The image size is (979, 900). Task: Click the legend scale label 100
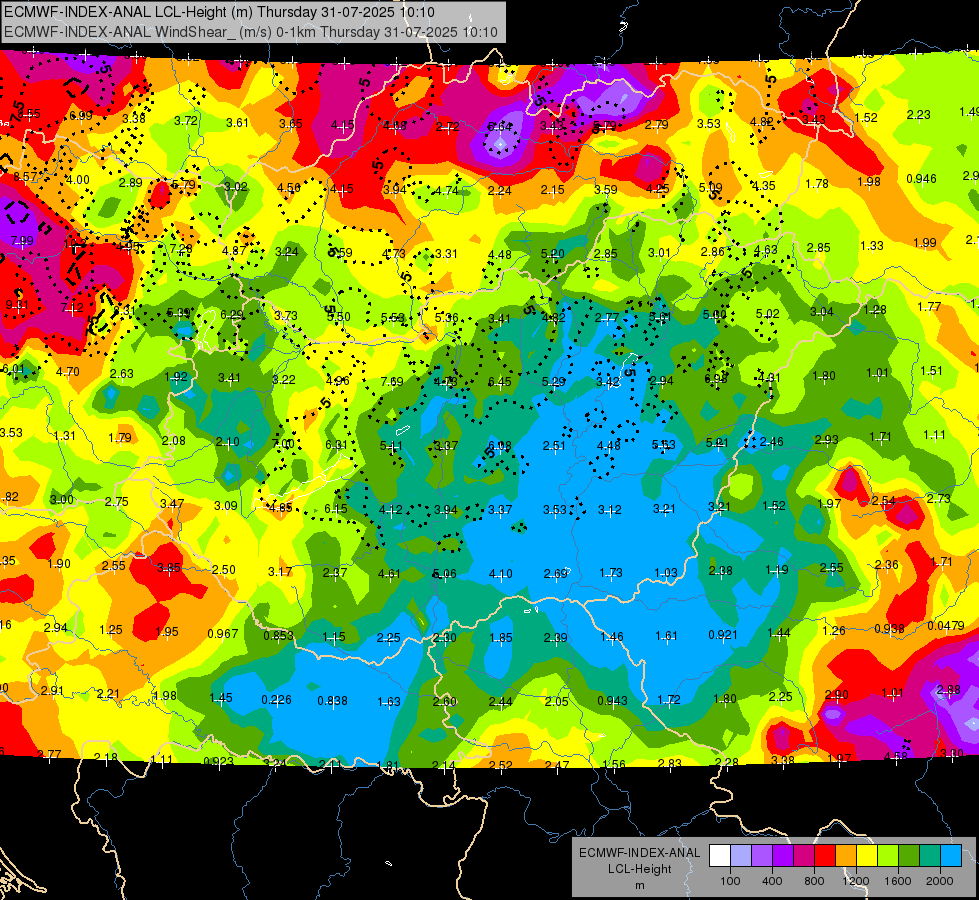(x=730, y=881)
